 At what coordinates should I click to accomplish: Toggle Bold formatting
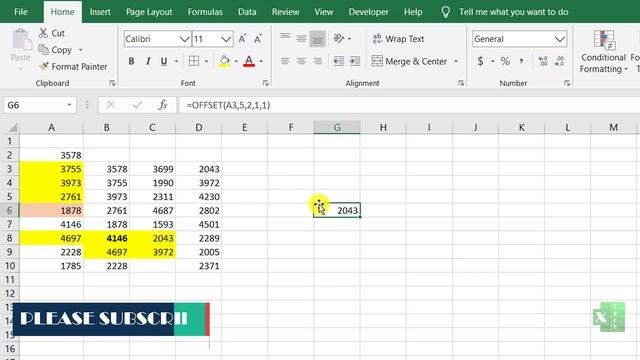[131, 61]
